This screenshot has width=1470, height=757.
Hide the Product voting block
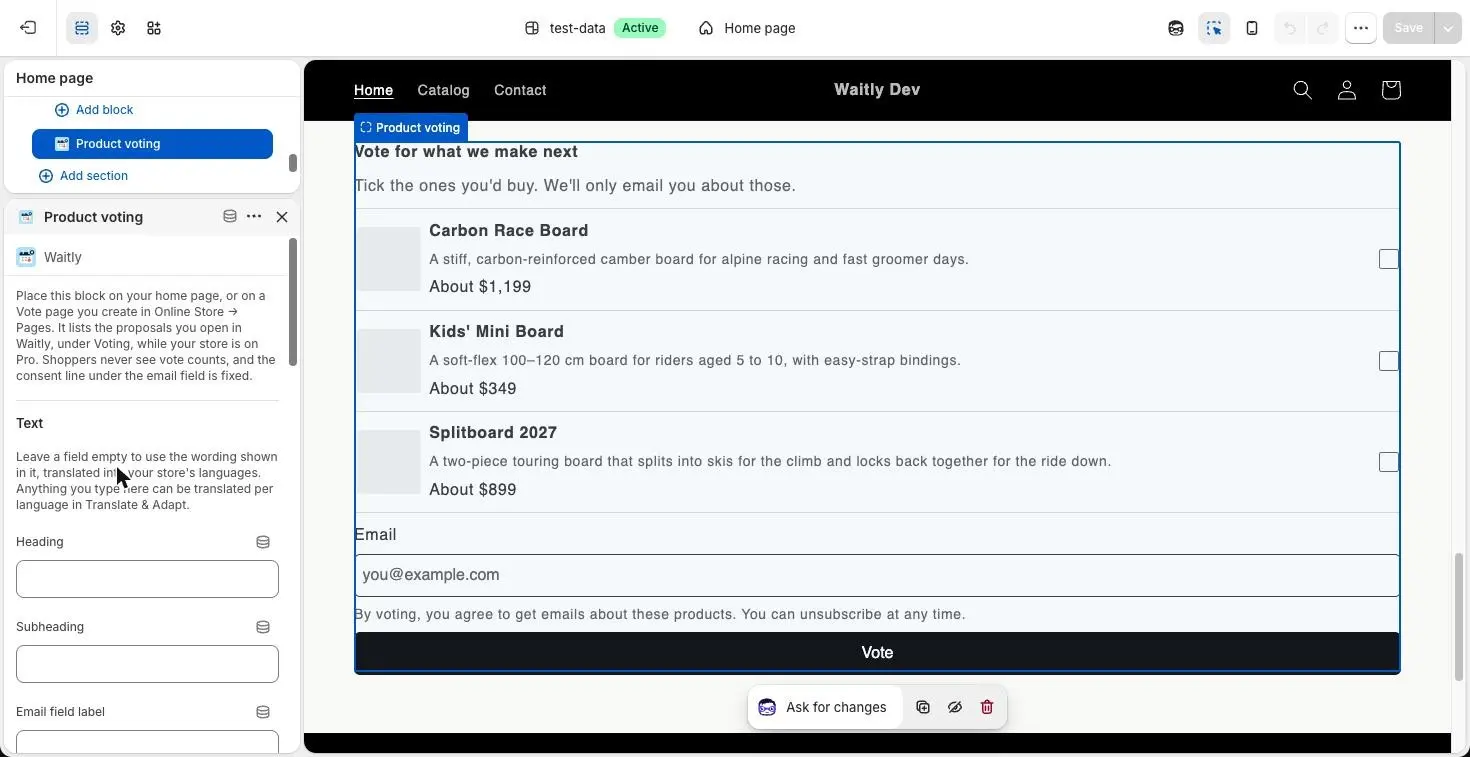tap(955, 707)
